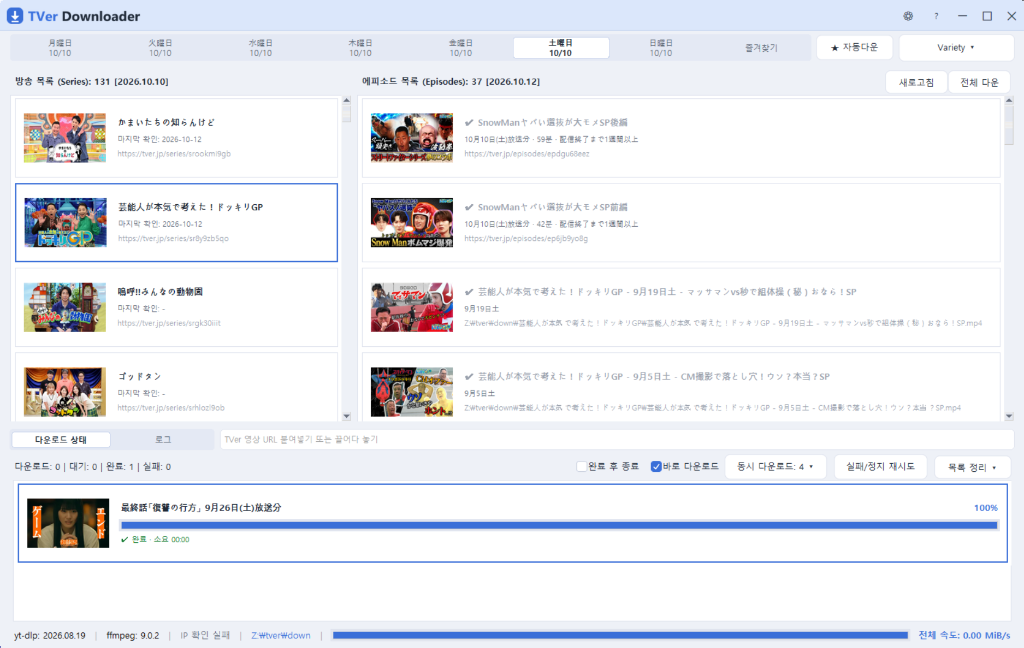Click the SnowMan SP前編 episode thumbnail

pos(411,222)
